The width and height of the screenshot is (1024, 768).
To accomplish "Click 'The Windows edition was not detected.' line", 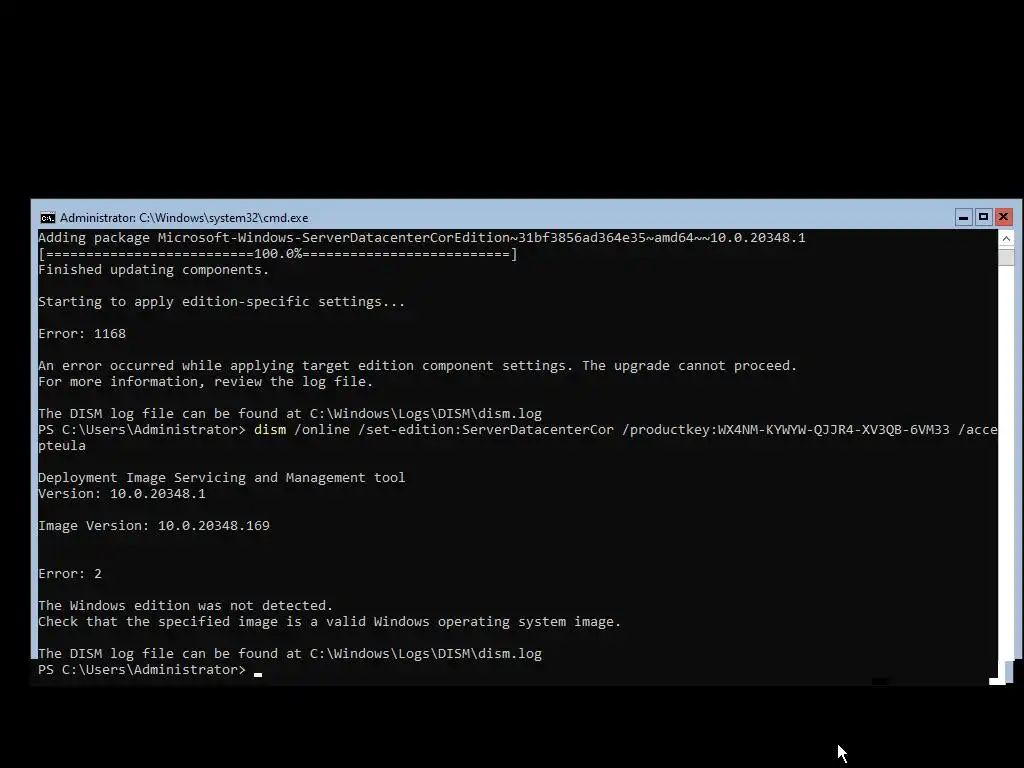I will (x=185, y=605).
